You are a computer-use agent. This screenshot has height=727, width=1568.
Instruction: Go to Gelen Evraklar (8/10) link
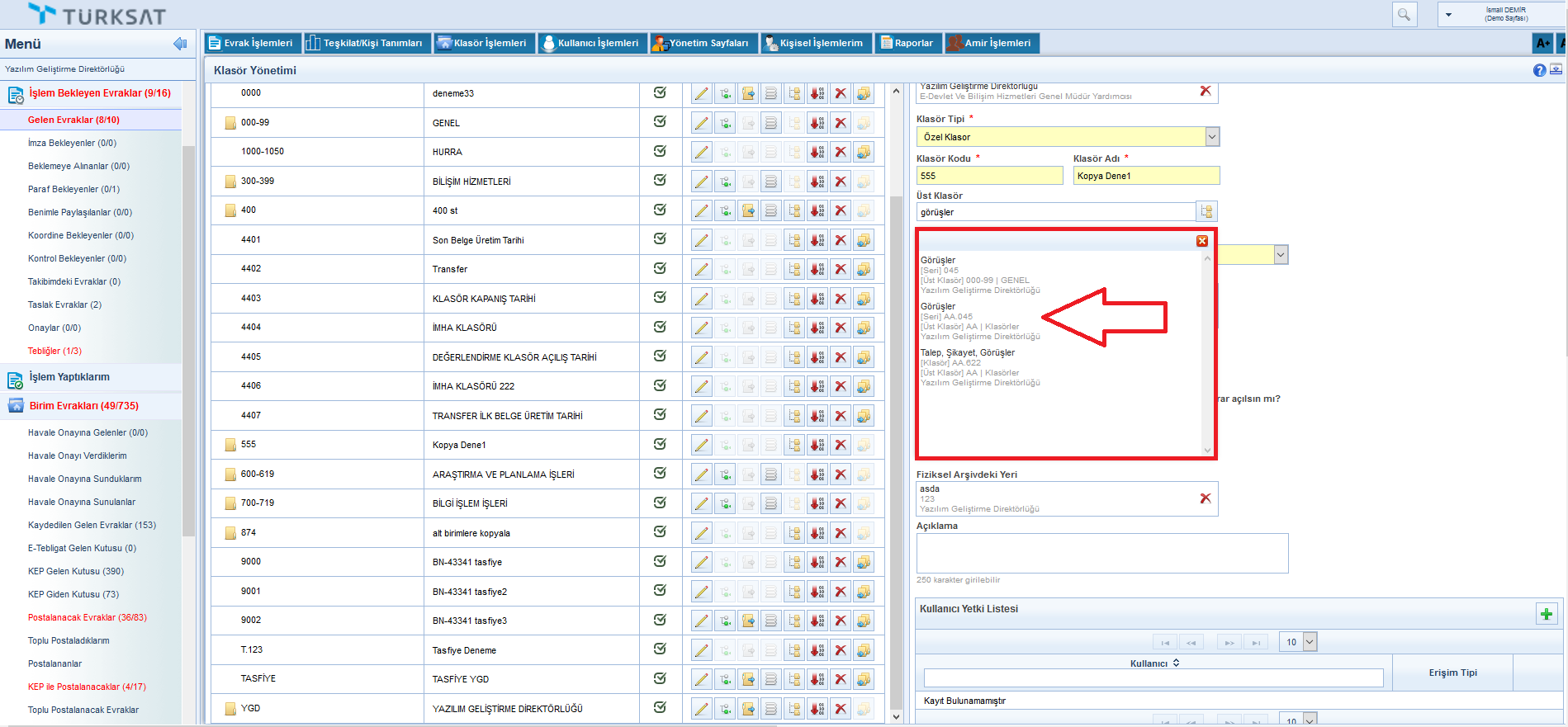pos(73,120)
